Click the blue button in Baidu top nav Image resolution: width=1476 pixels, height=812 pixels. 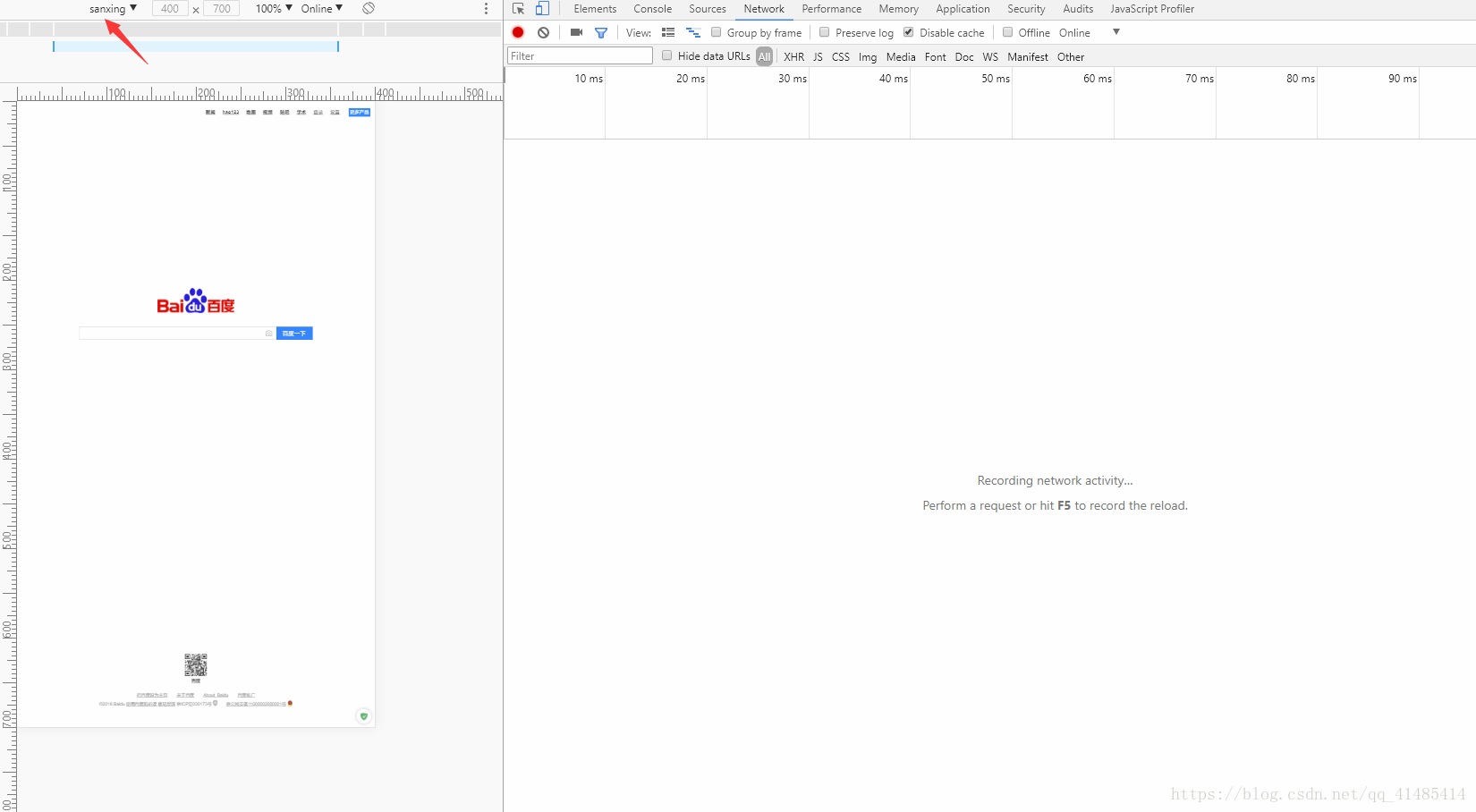(x=360, y=113)
